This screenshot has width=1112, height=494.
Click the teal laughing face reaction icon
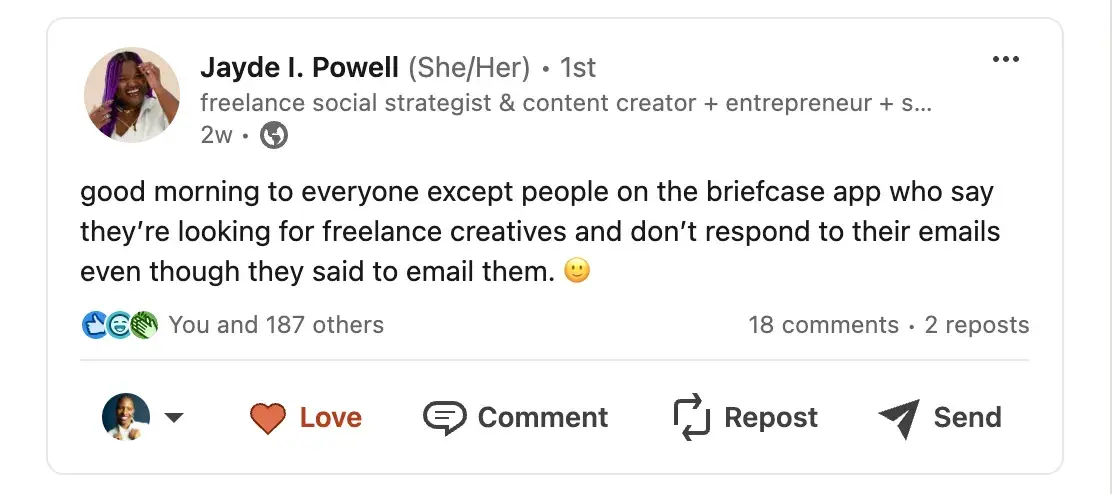(120, 325)
